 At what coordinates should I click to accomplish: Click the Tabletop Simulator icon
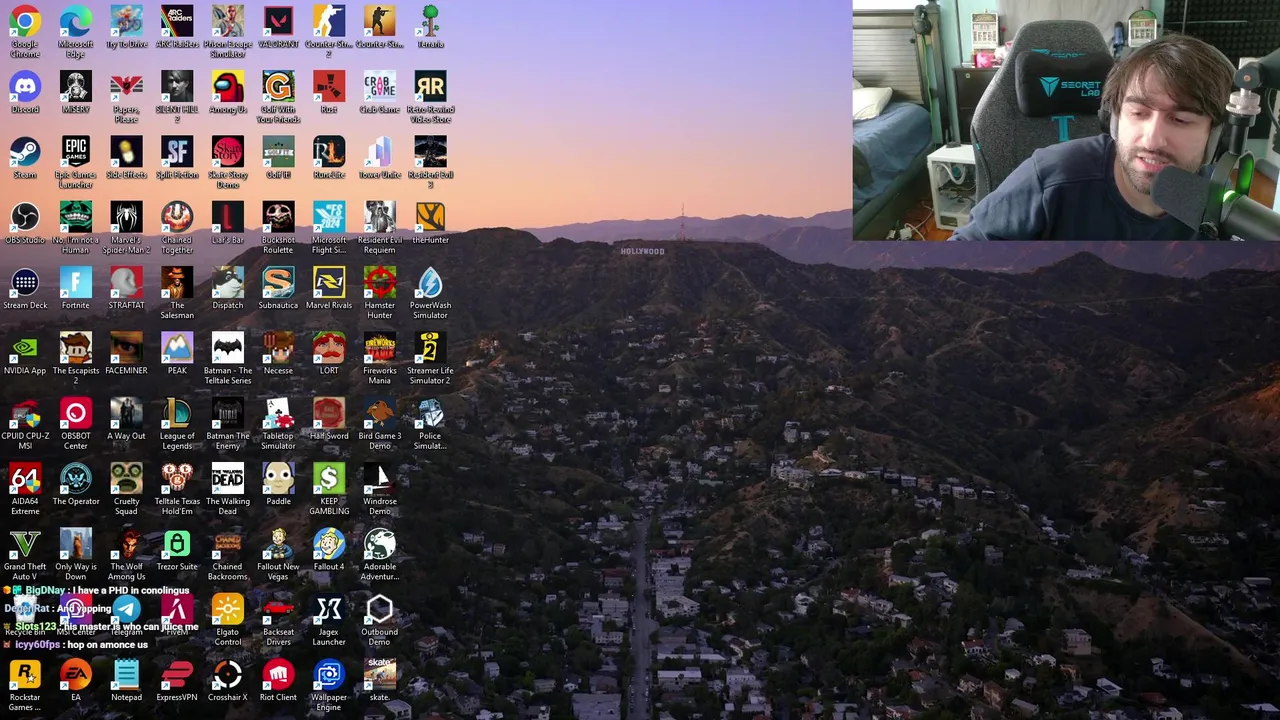coord(278,413)
